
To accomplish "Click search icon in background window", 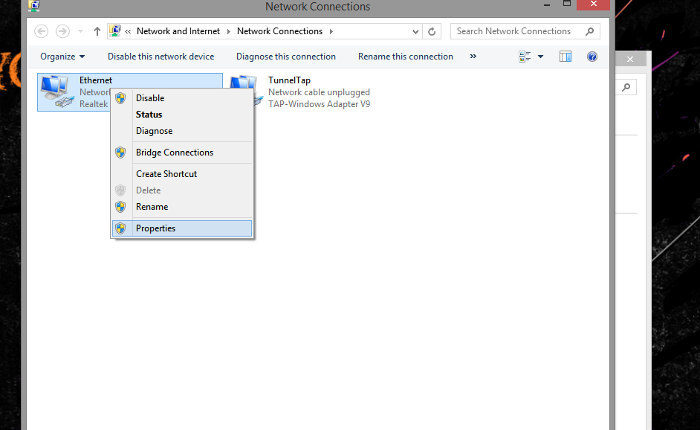I will 626,87.
